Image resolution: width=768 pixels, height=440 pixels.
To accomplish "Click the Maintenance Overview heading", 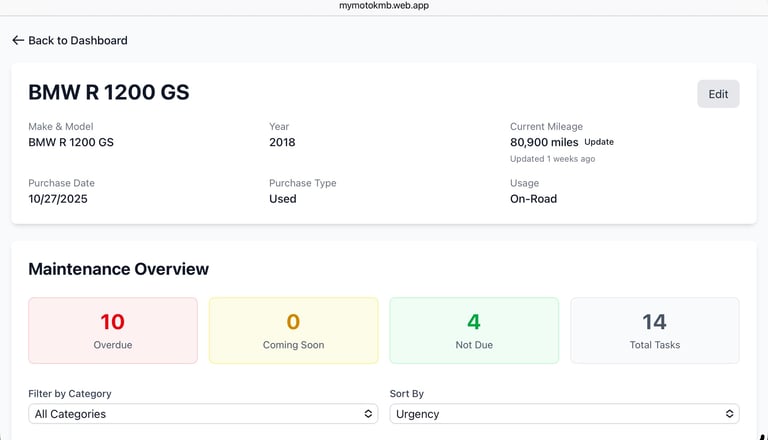I will coord(118,269).
